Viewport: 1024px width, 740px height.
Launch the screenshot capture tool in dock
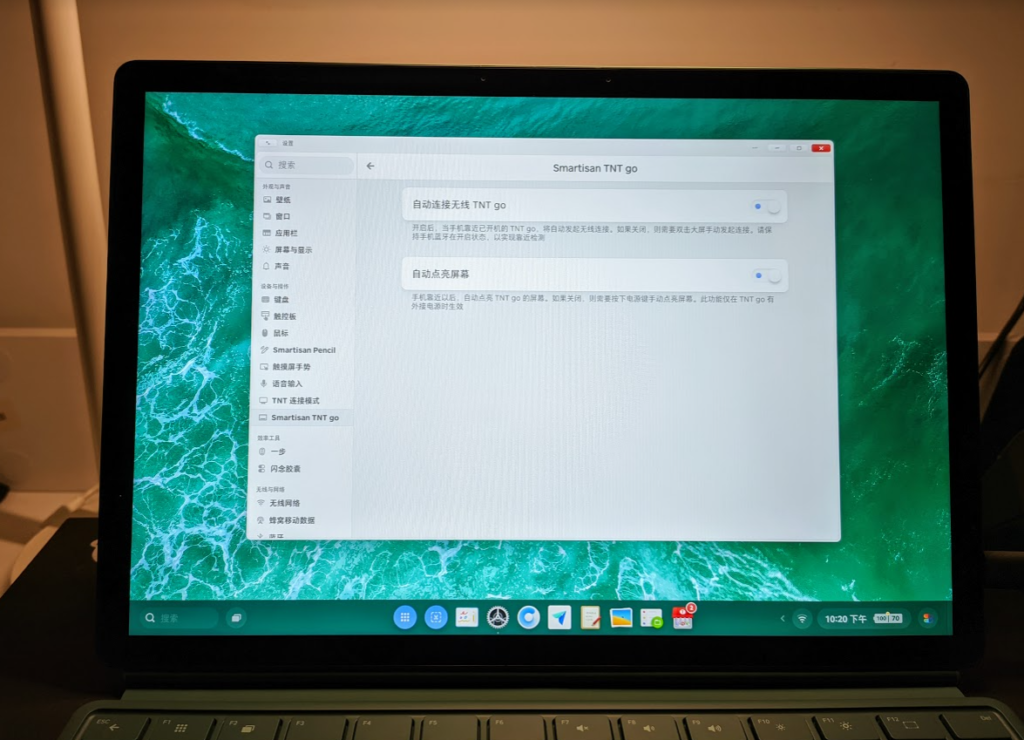[x=436, y=617]
